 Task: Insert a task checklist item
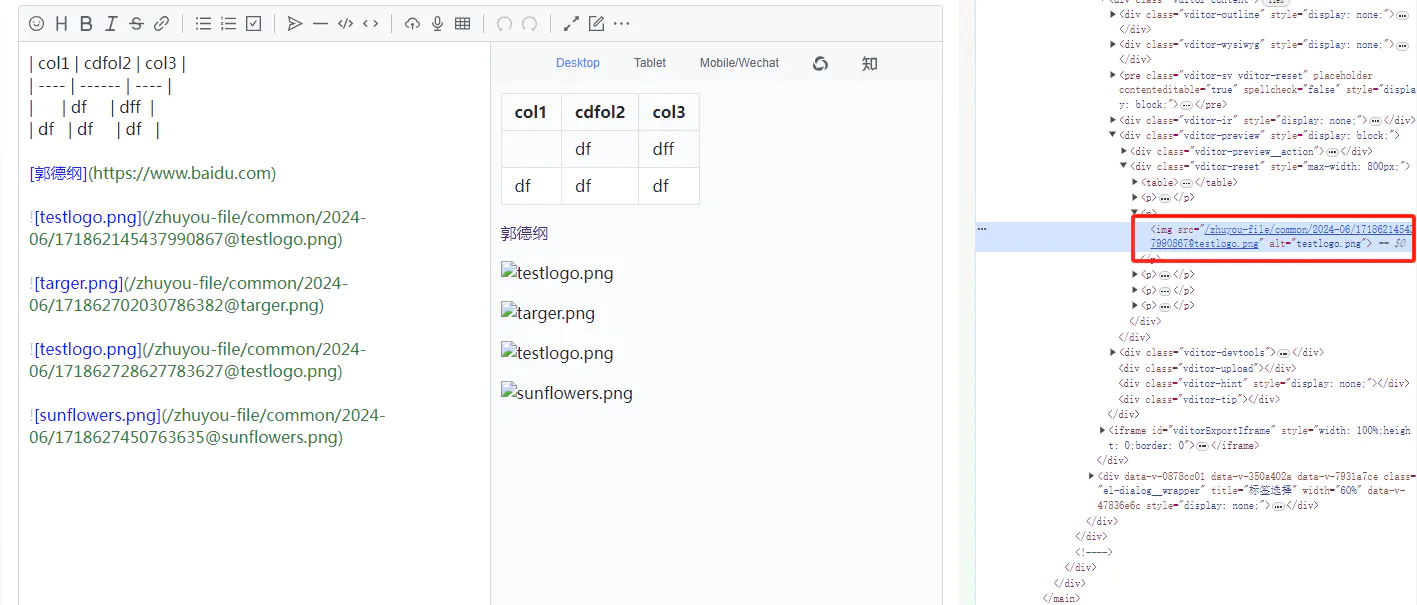(x=253, y=23)
